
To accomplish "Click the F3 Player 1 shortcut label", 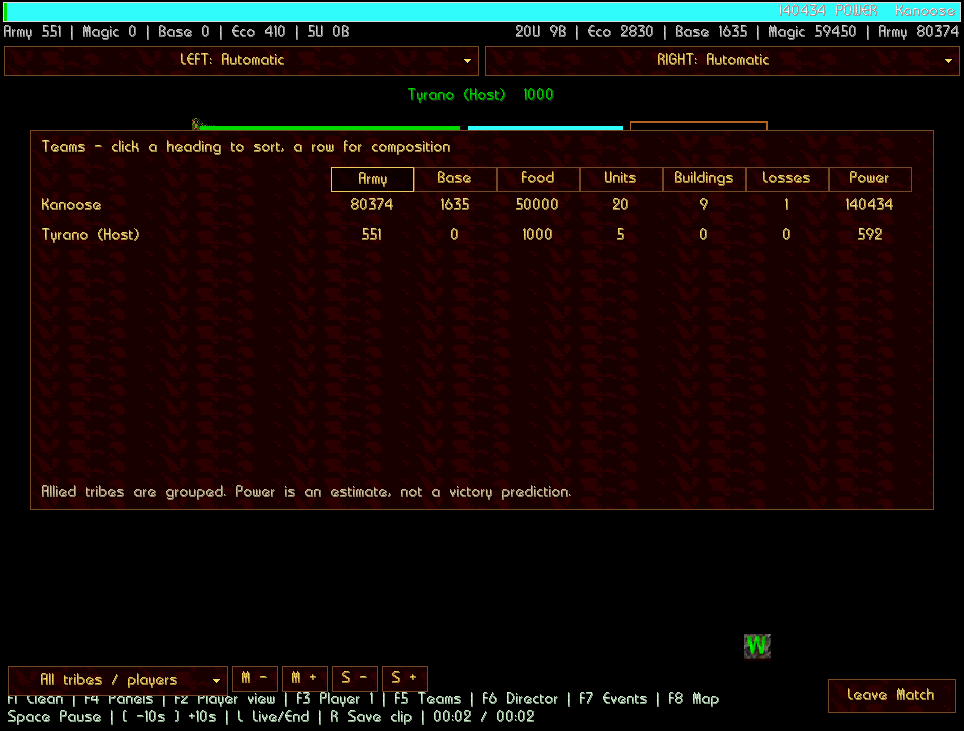I will 335,700.
